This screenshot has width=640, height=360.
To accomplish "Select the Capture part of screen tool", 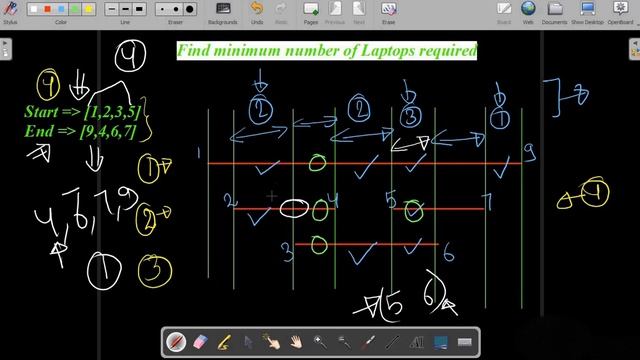I will click(441, 342).
